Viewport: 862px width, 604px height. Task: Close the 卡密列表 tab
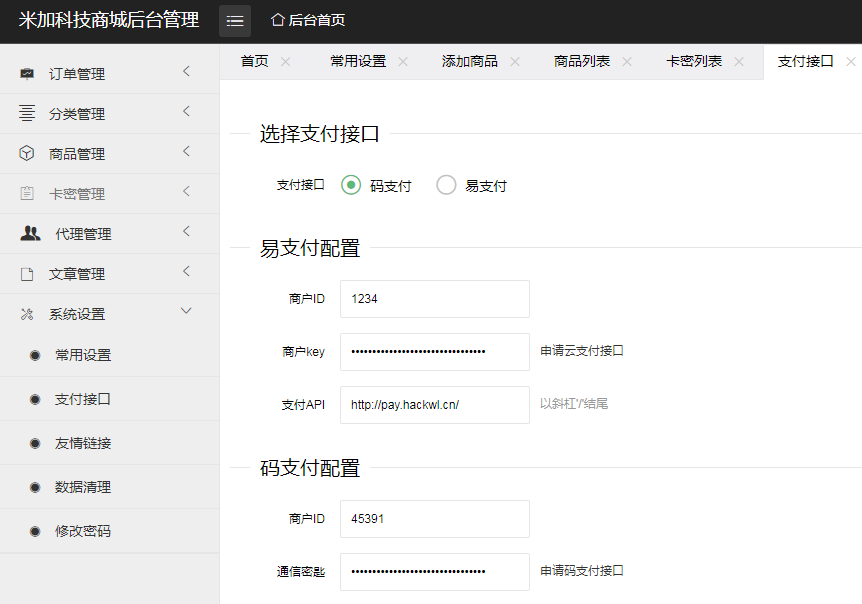point(739,61)
